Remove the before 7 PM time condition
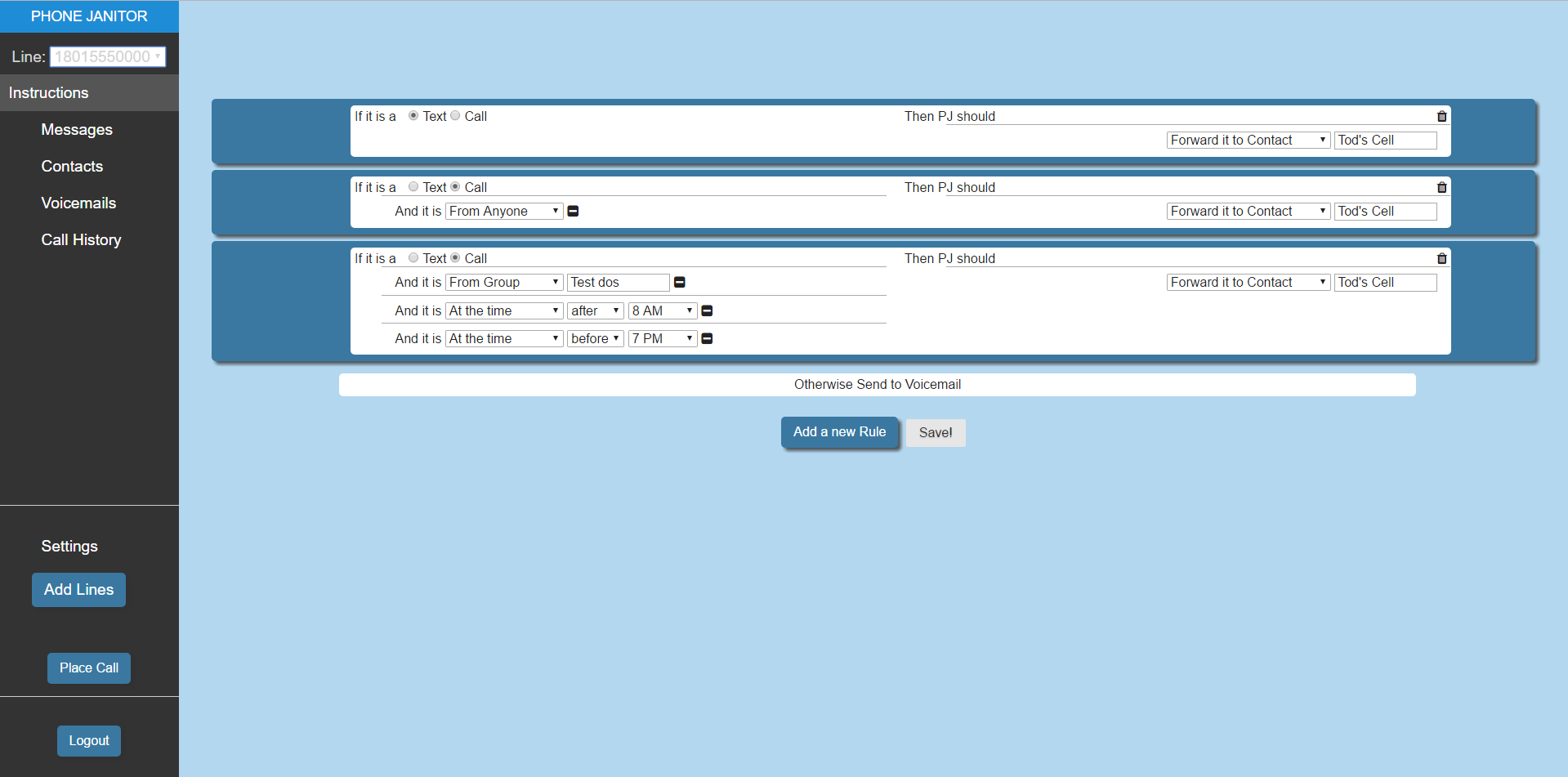Screen dimensions: 1568x777 point(708,339)
